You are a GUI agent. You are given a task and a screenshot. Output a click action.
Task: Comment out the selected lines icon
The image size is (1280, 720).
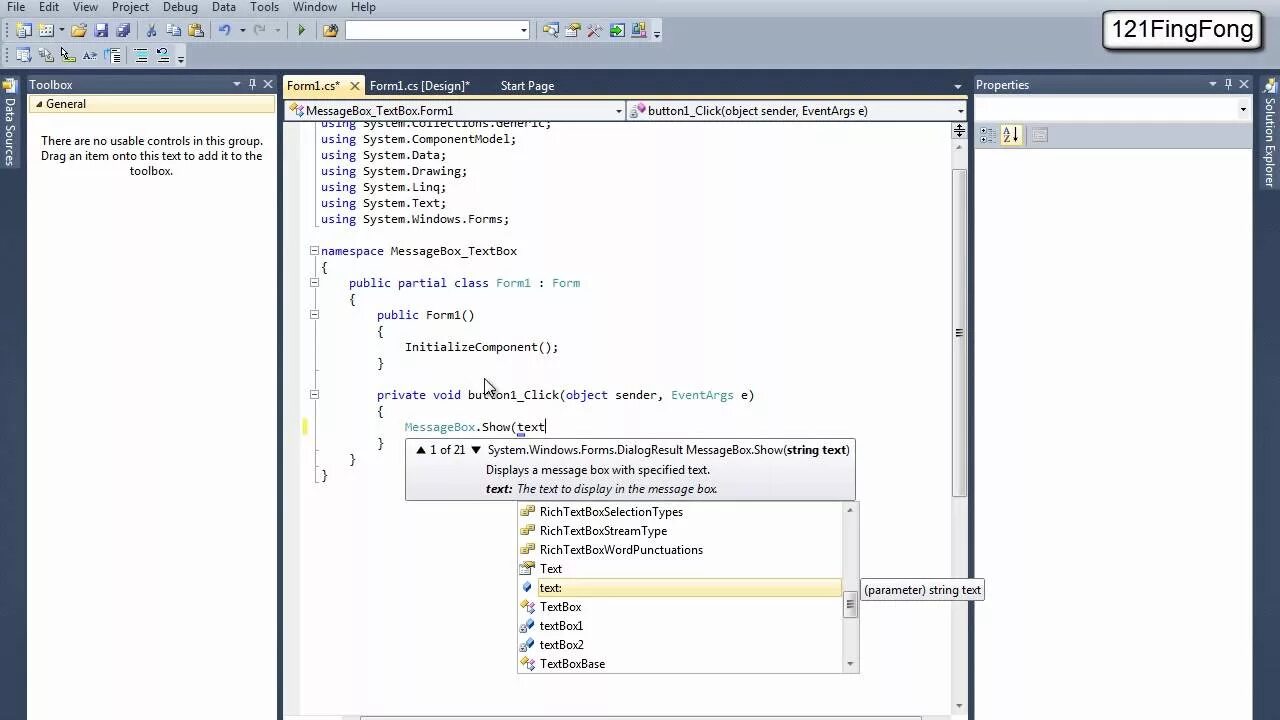pos(141,56)
